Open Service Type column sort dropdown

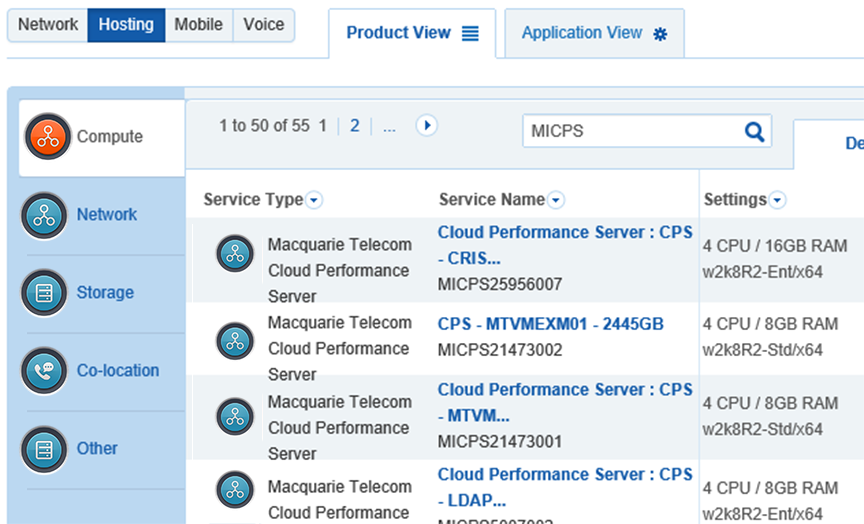[x=314, y=199]
